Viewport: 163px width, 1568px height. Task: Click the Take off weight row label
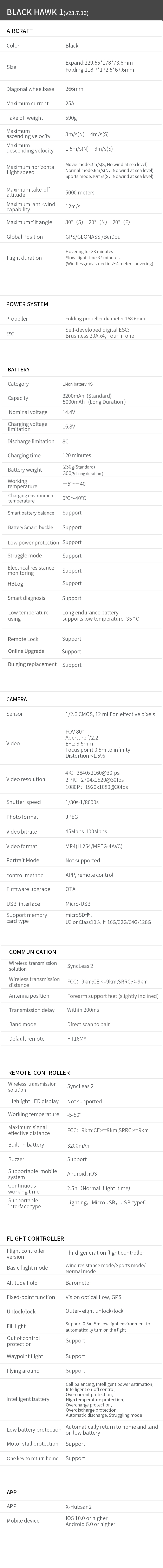(25, 118)
